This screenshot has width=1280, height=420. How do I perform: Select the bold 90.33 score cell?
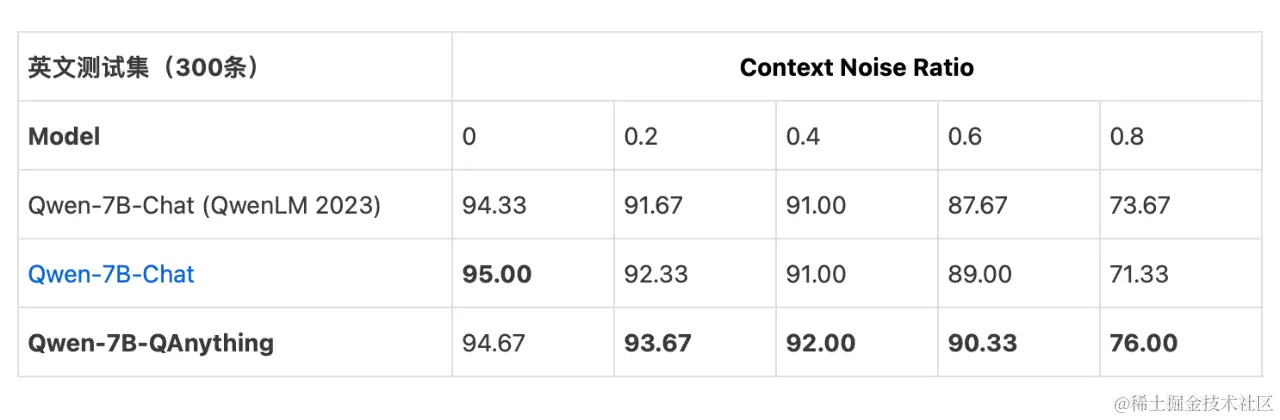click(982, 343)
